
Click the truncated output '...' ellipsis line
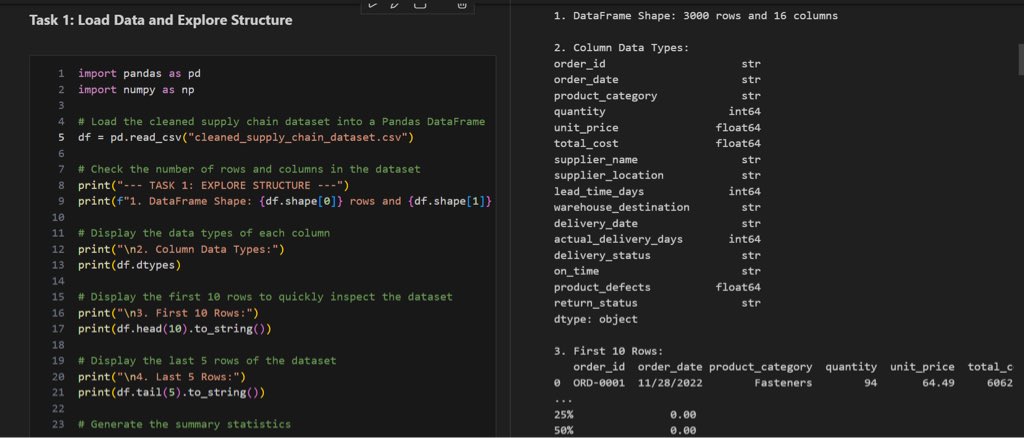point(563,400)
